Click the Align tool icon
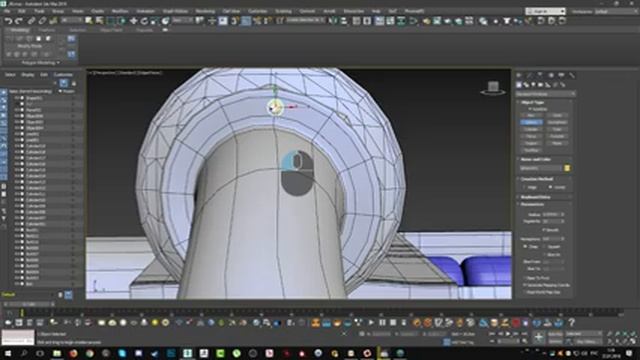The width and height of the screenshot is (640, 360). tap(344, 21)
